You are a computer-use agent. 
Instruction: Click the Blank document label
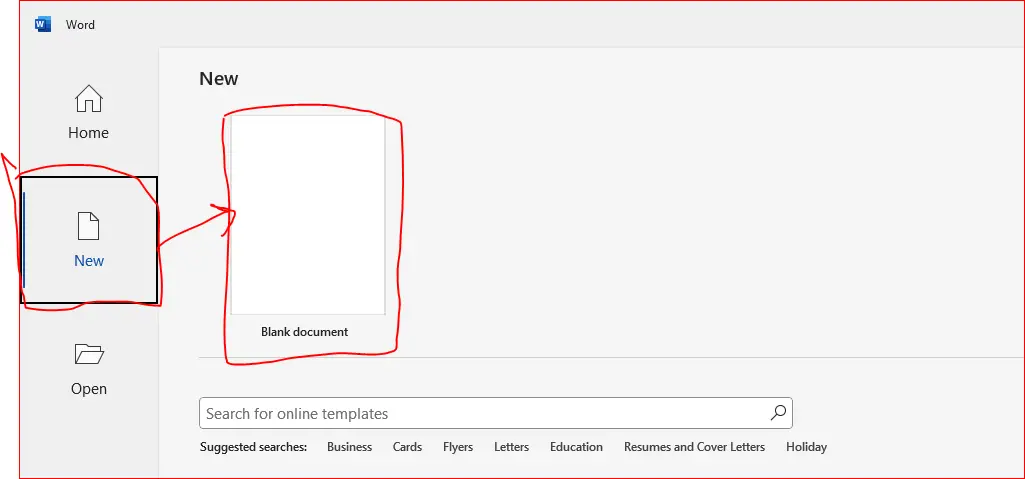(x=305, y=332)
